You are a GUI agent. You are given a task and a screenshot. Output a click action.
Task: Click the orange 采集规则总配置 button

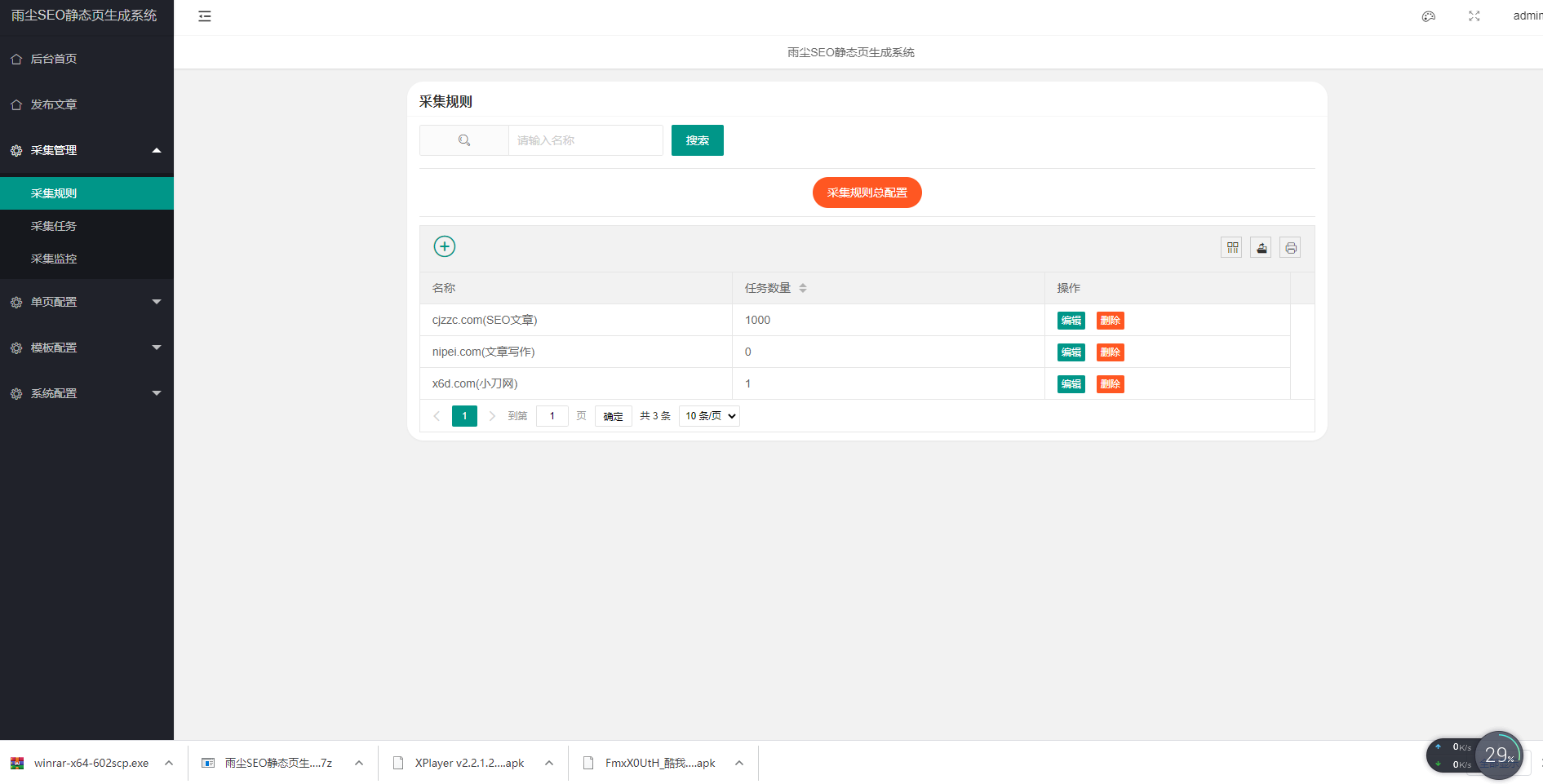(867, 193)
